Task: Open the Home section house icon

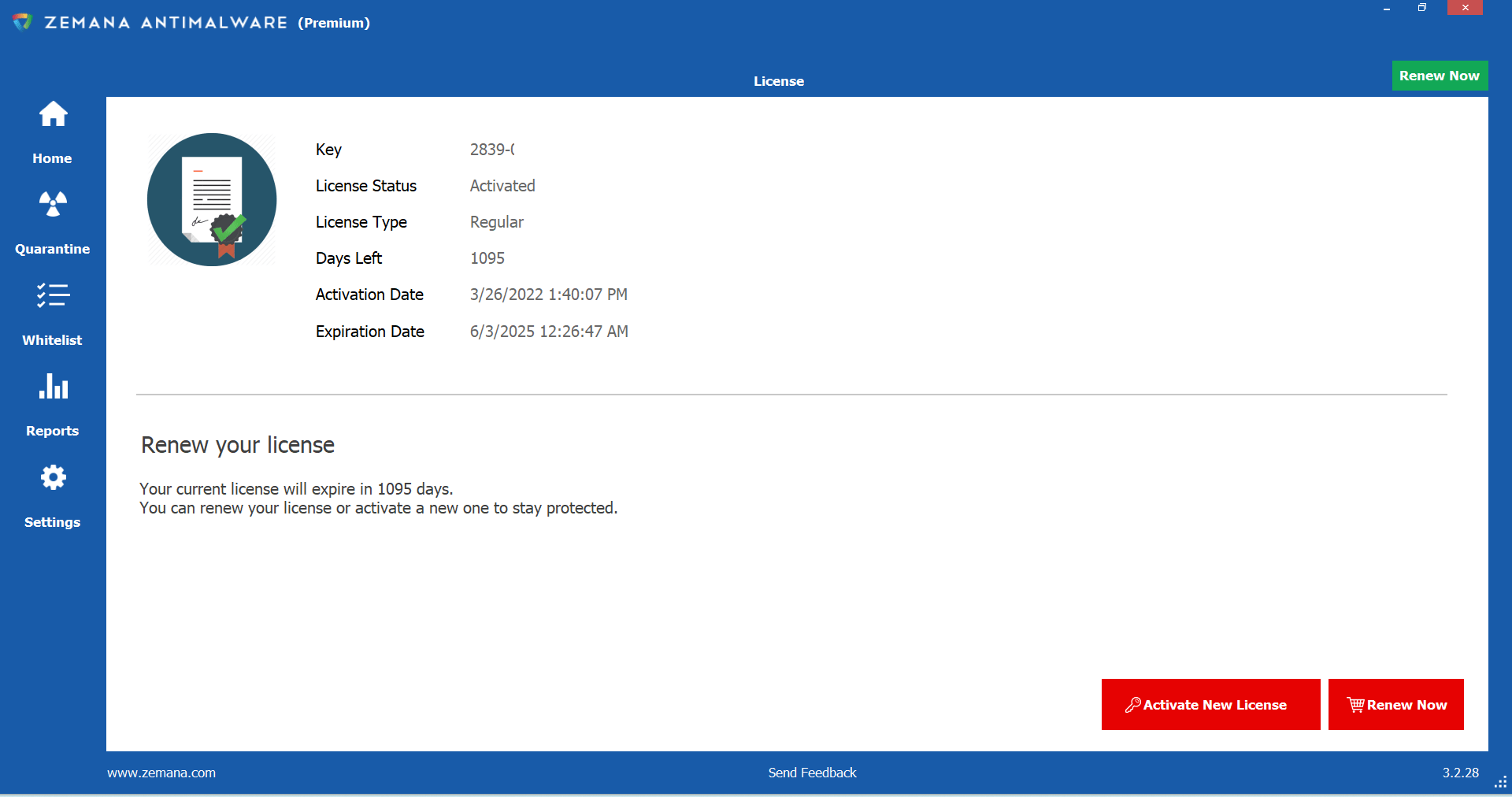Action: pyautogui.click(x=54, y=114)
